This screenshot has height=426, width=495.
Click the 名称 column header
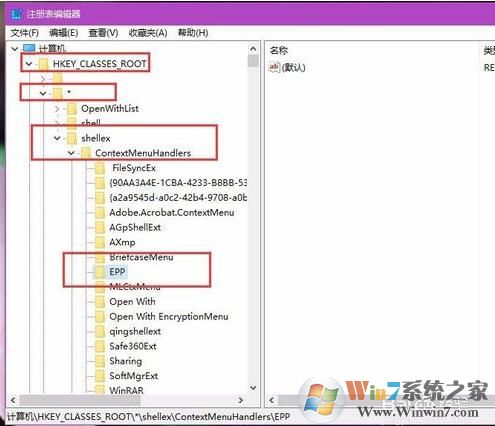279,51
